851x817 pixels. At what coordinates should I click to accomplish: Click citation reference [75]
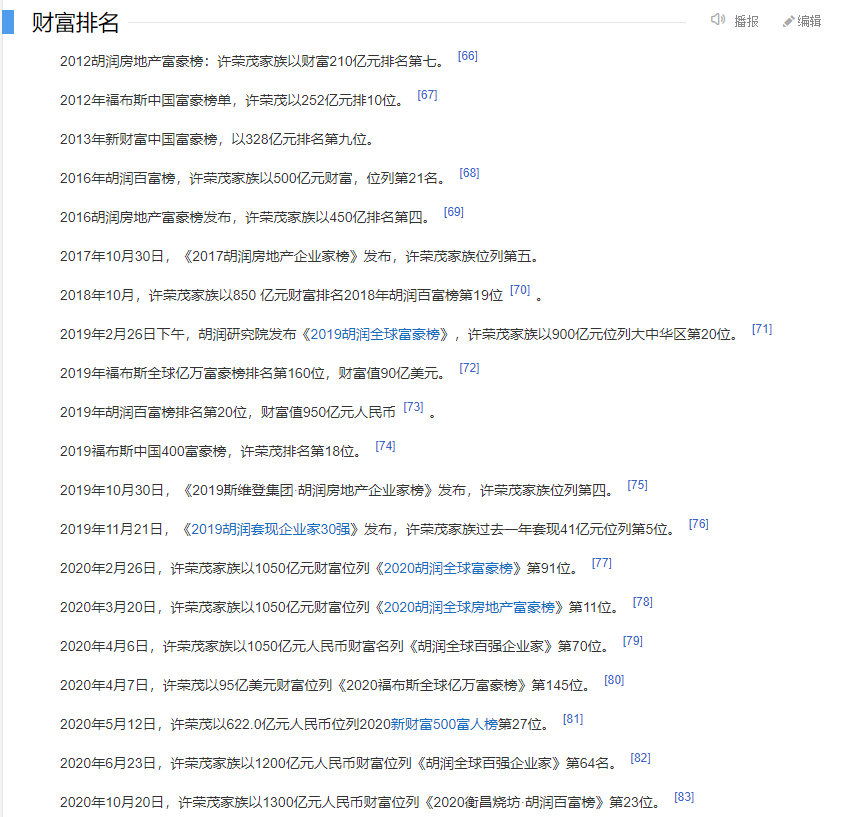coord(638,485)
